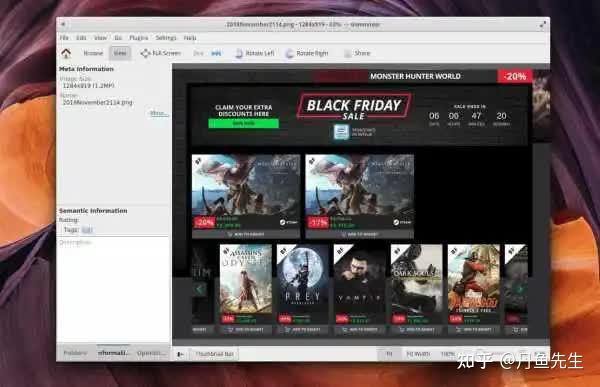The width and height of the screenshot is (600, 387).
Task: Click the Fit Width zoom button
Action: pos(418,354)
